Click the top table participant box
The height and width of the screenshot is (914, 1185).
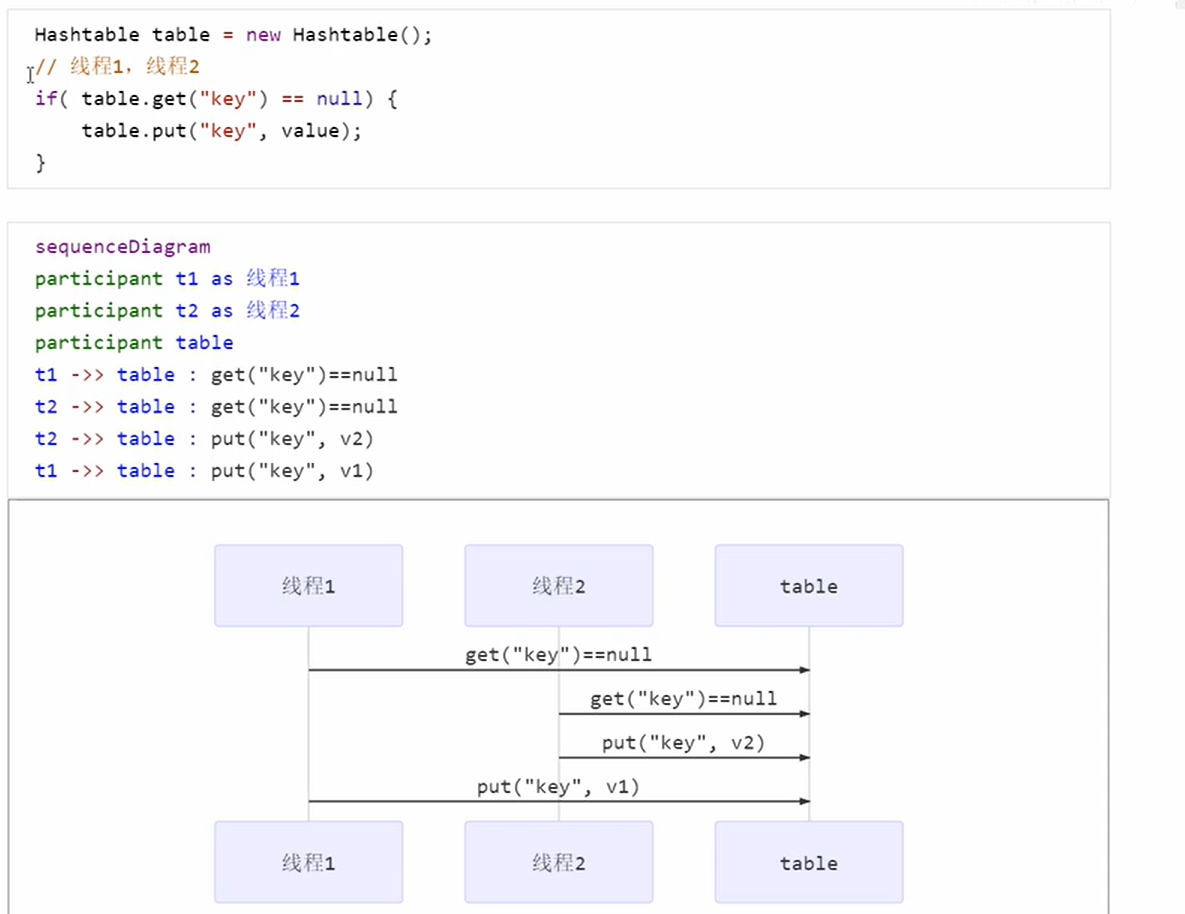pyautogui.click(x=809, y=585)
